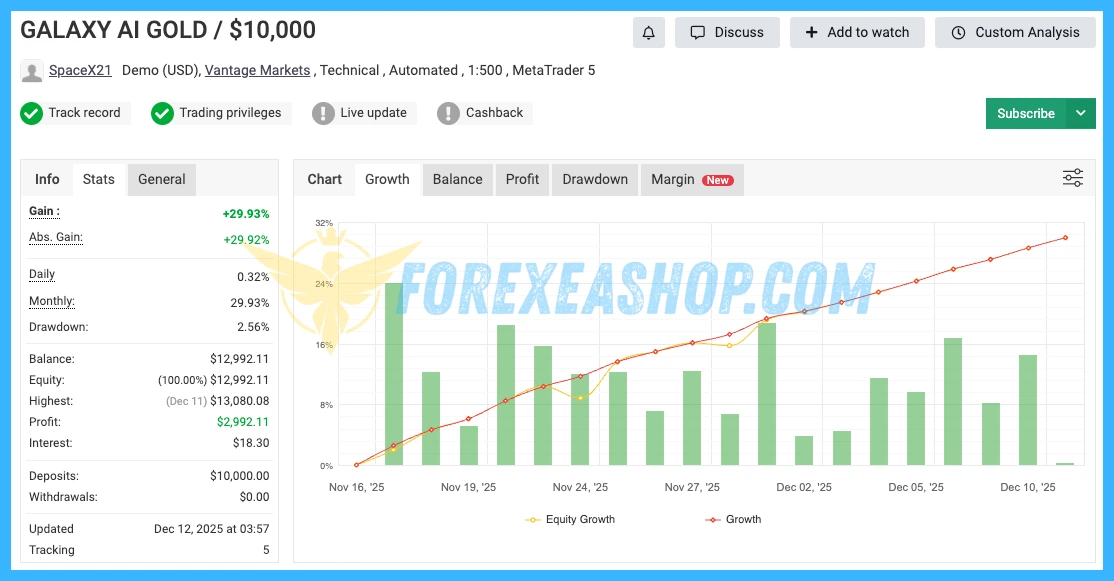The image size is (1114, 581).
Task: Click the Live update warning icon
Action: [x=323, y=113]
